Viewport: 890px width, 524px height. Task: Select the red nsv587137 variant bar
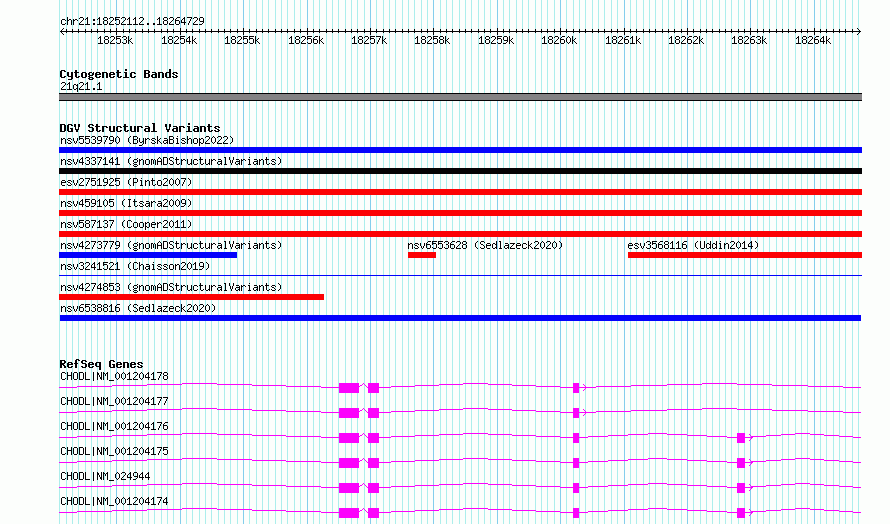point(460,234)
